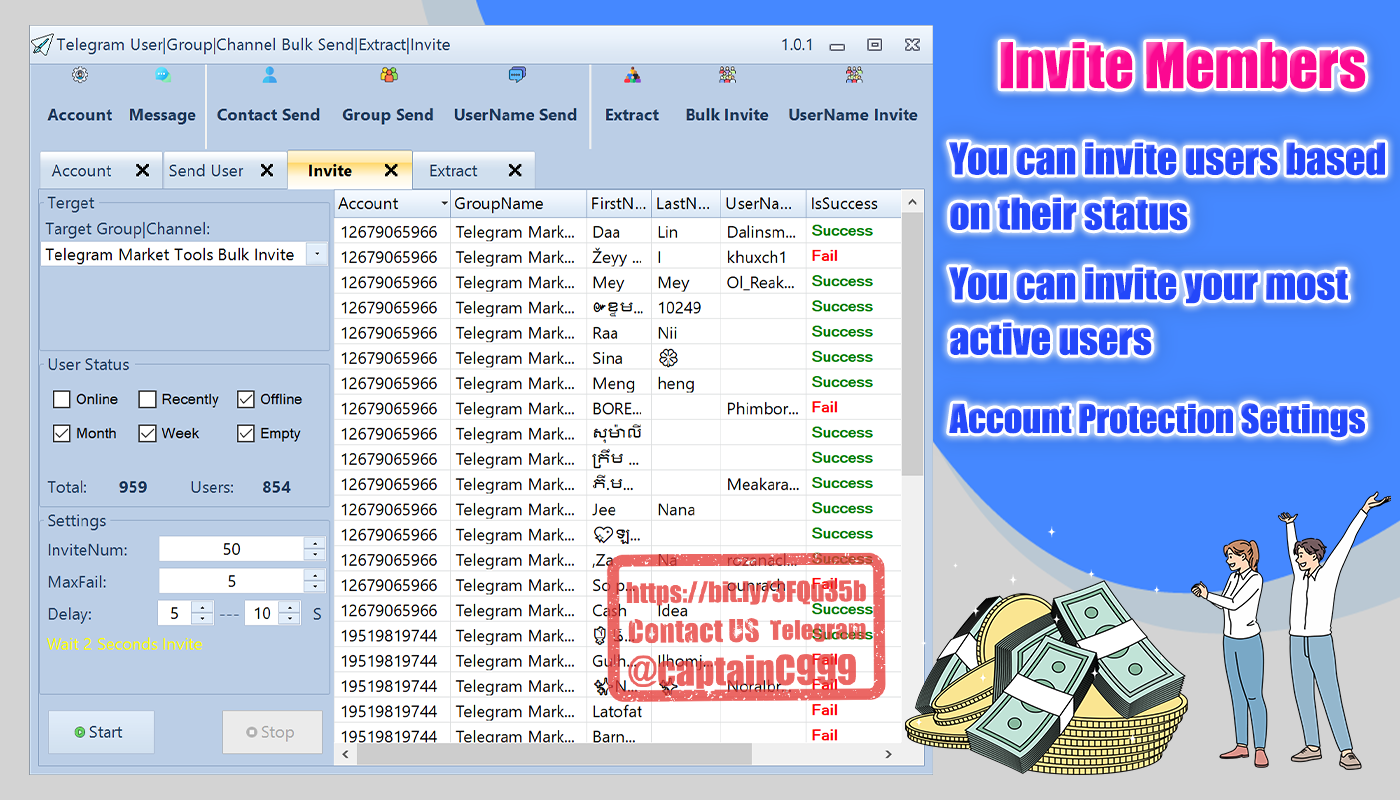1400x800 pixels.
Task: Click the Message toolbar icon
Action: [162, 76]
